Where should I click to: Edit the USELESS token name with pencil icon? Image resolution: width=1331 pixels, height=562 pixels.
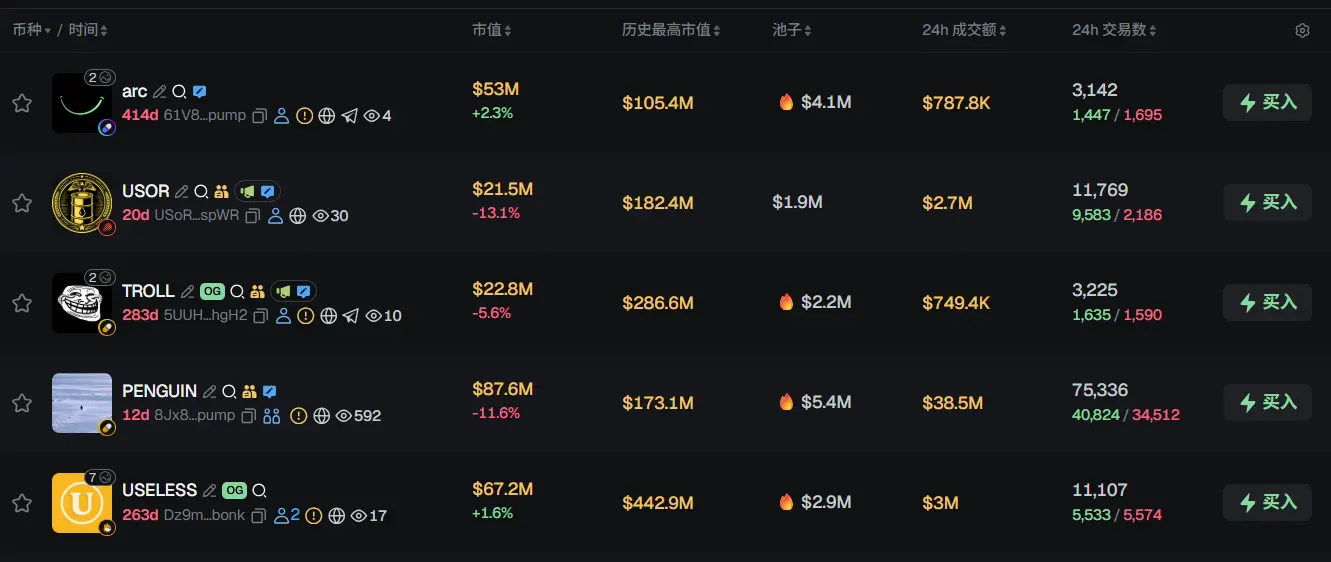[209, 491]
